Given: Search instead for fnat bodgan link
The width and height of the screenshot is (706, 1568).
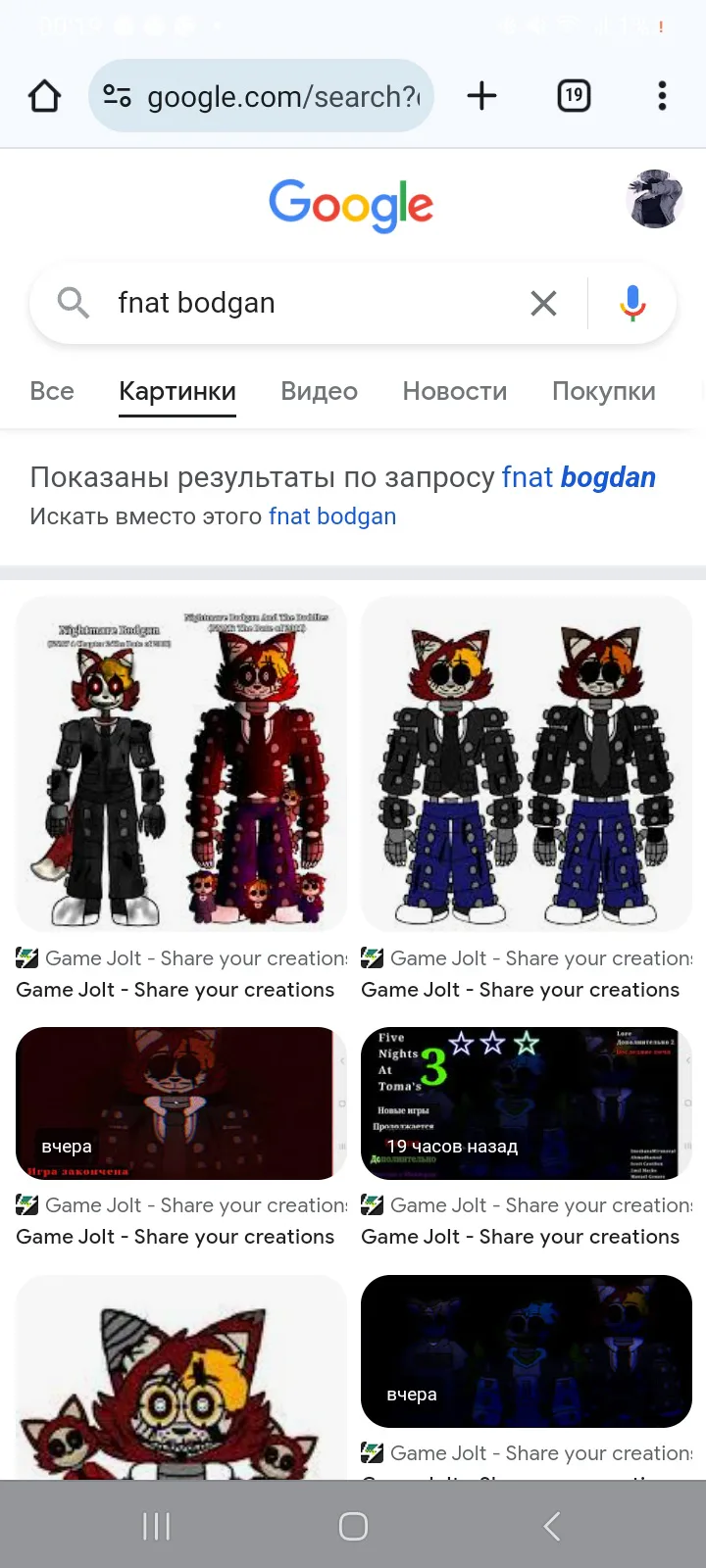Looking at the screenshot, I should (x=332, y=516).
